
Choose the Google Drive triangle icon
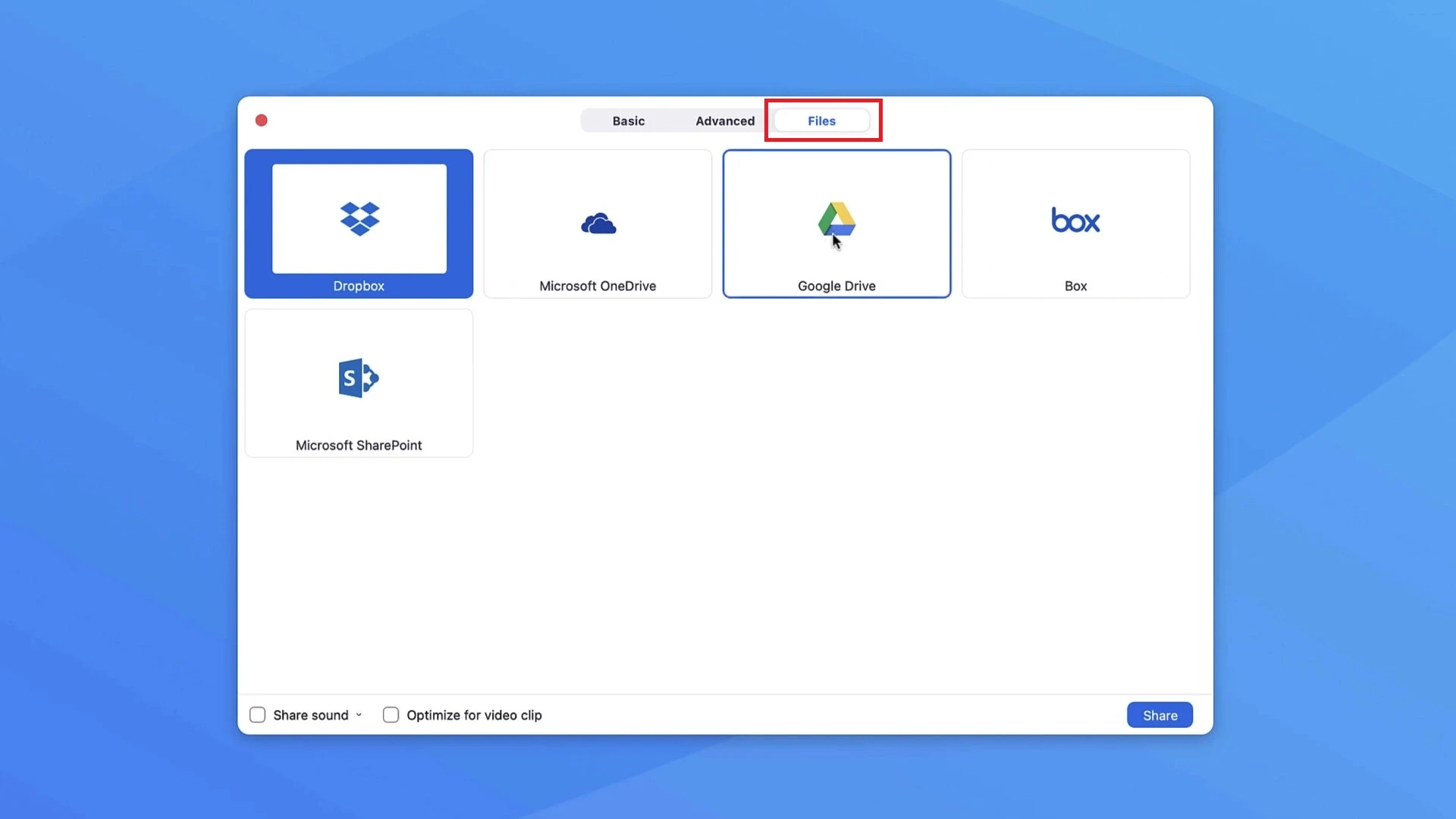point(836,219)
